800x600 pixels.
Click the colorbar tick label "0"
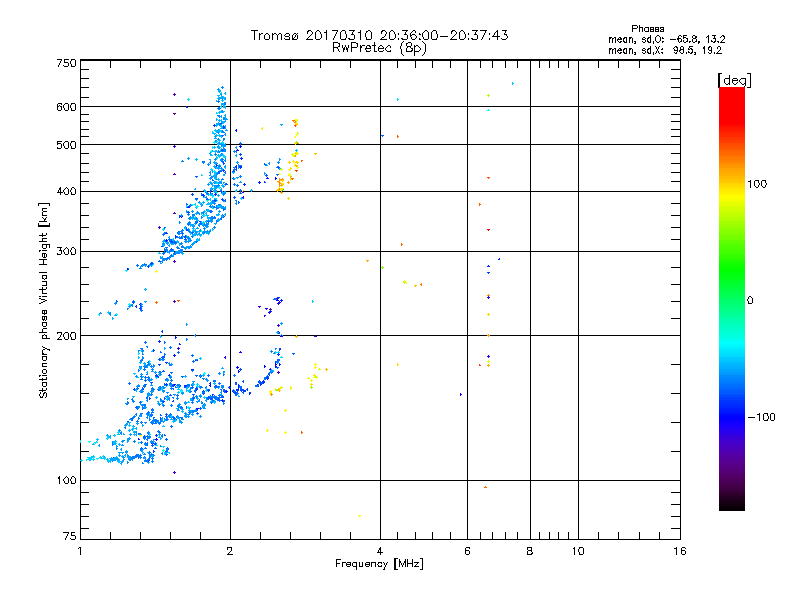pyautogui.click(x=750, y=301)
